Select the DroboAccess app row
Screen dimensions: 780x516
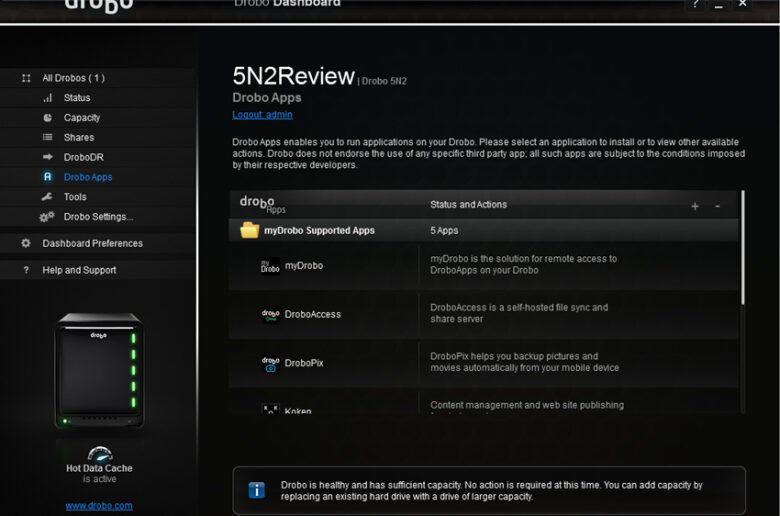(484, 314)
